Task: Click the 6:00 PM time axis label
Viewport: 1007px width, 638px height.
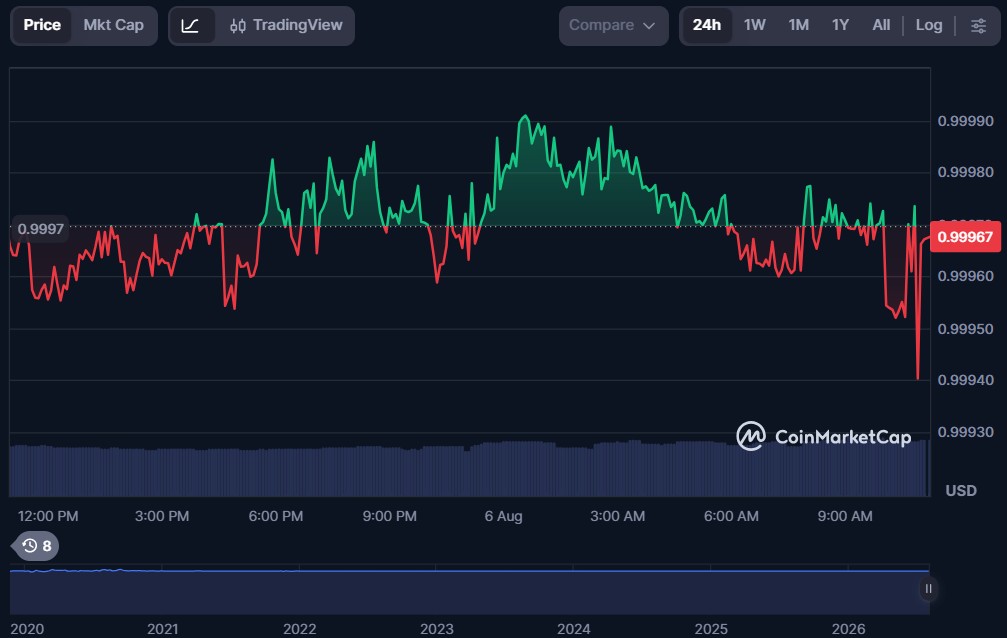Action: click(276, 517)
